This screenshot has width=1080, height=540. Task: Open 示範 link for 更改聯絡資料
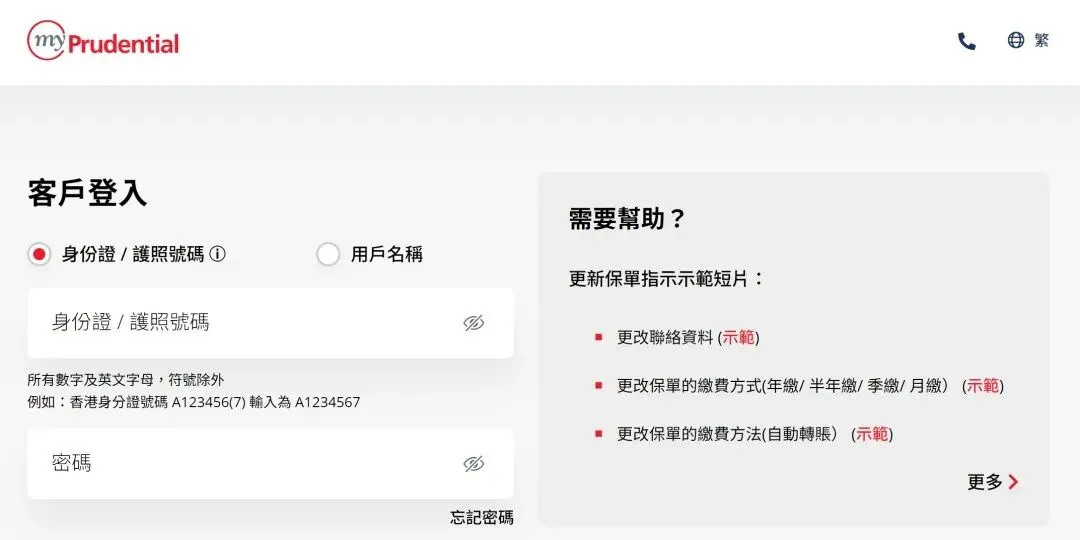click(x=738, y=338)
